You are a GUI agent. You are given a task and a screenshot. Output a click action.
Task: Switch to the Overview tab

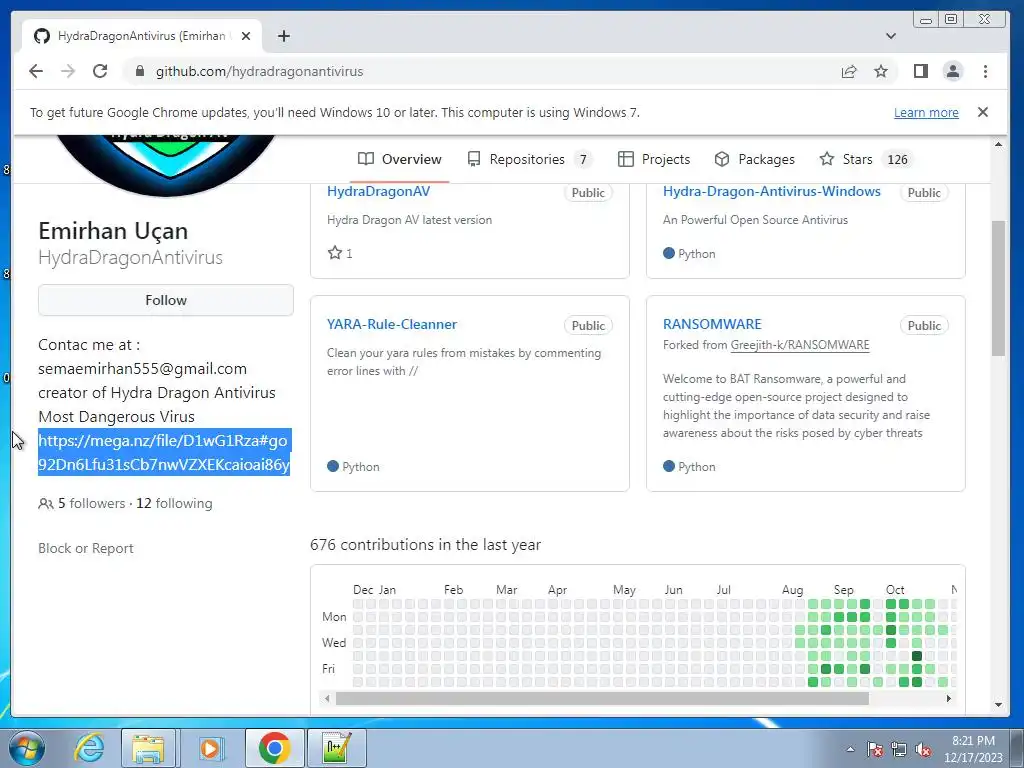(x=400, y=159)
